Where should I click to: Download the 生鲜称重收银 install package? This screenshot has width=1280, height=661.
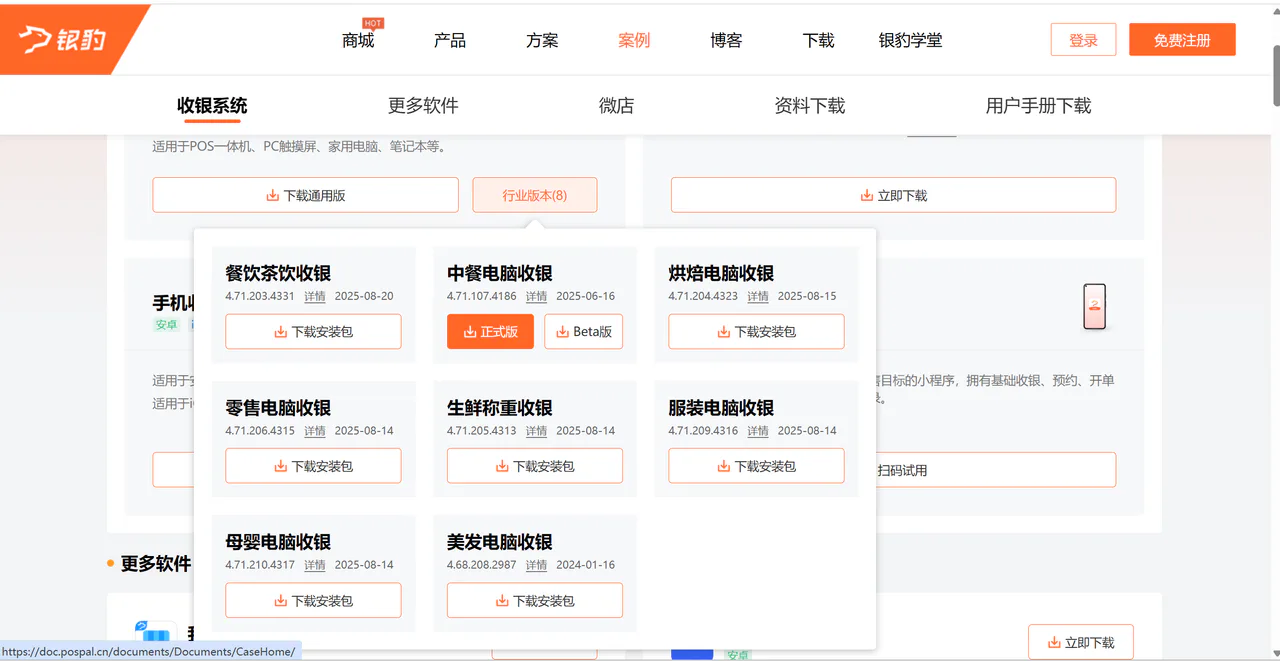[535, 466]
